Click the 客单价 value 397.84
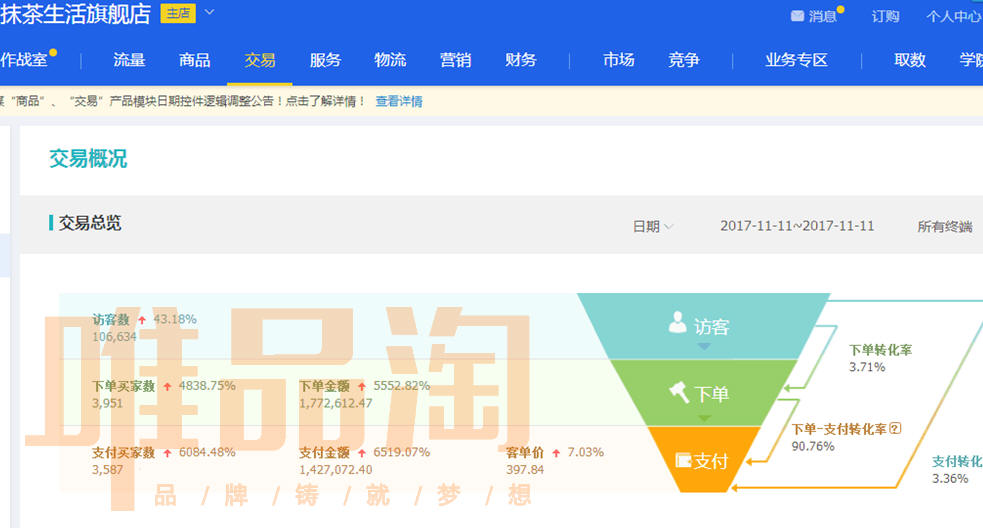The width and height of the screenshot is (983, 528). click(x=525, y=470)
